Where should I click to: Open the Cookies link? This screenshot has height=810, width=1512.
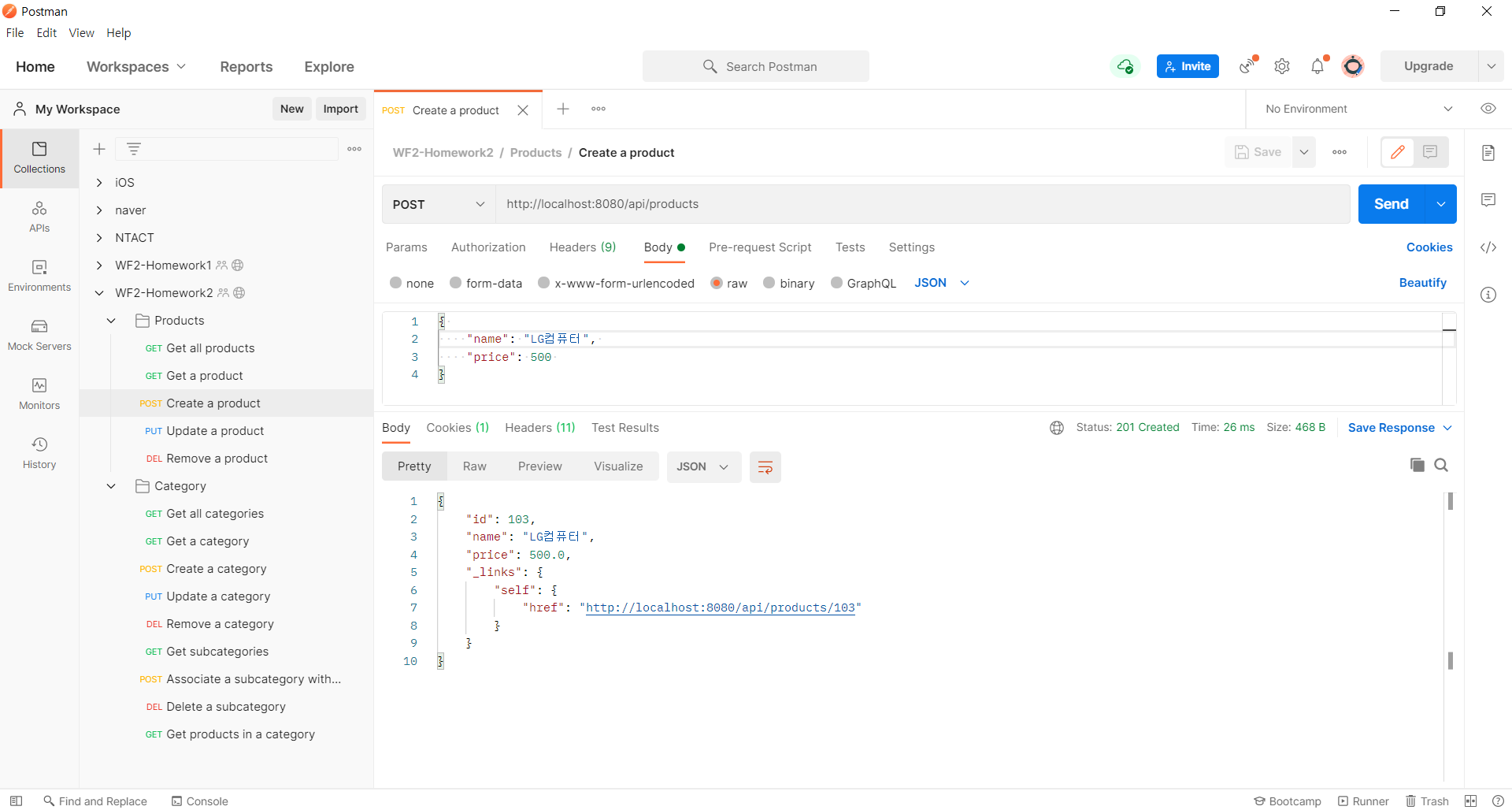(x=1429, y=247)
